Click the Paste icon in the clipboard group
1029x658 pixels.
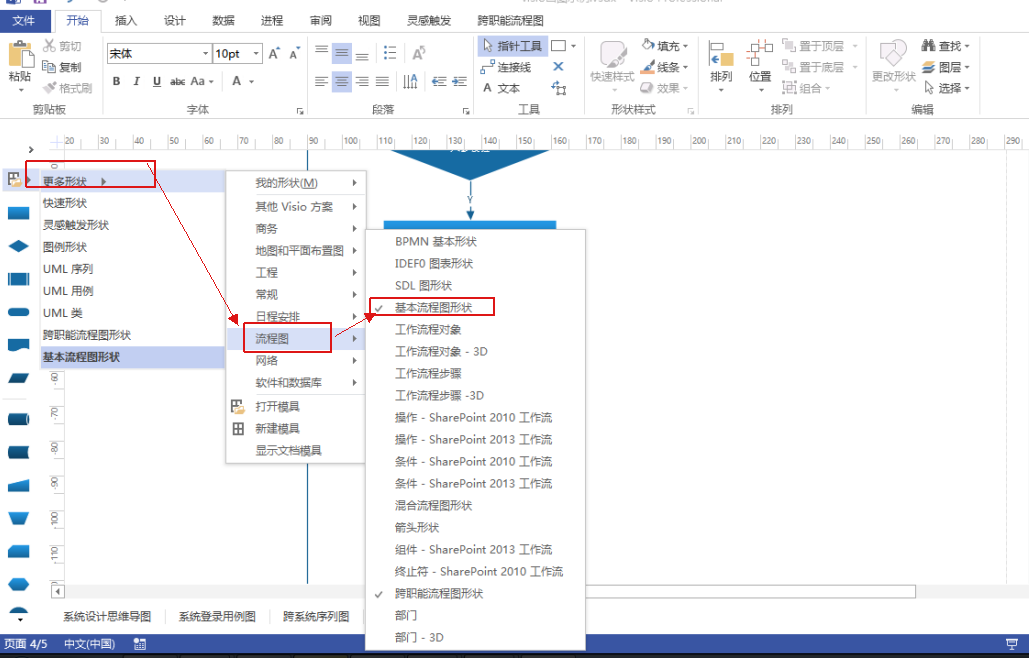[x=20, y=54]
